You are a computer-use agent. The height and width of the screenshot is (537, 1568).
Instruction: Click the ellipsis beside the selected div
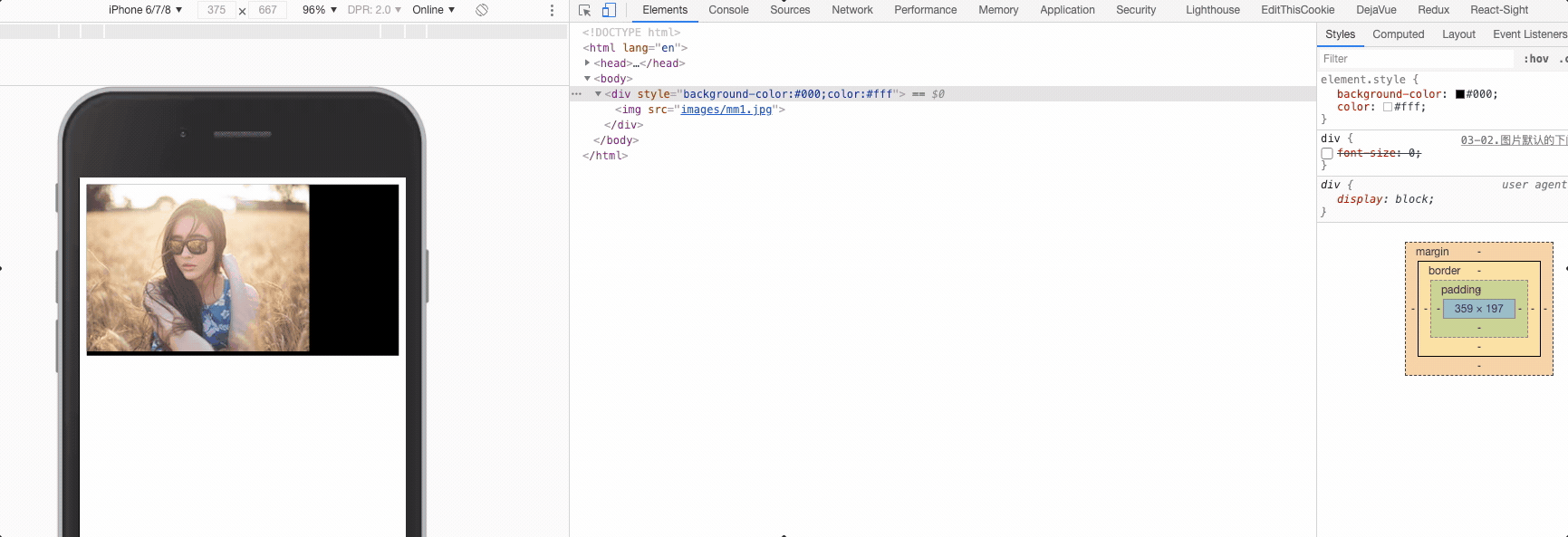pos(576,94)
